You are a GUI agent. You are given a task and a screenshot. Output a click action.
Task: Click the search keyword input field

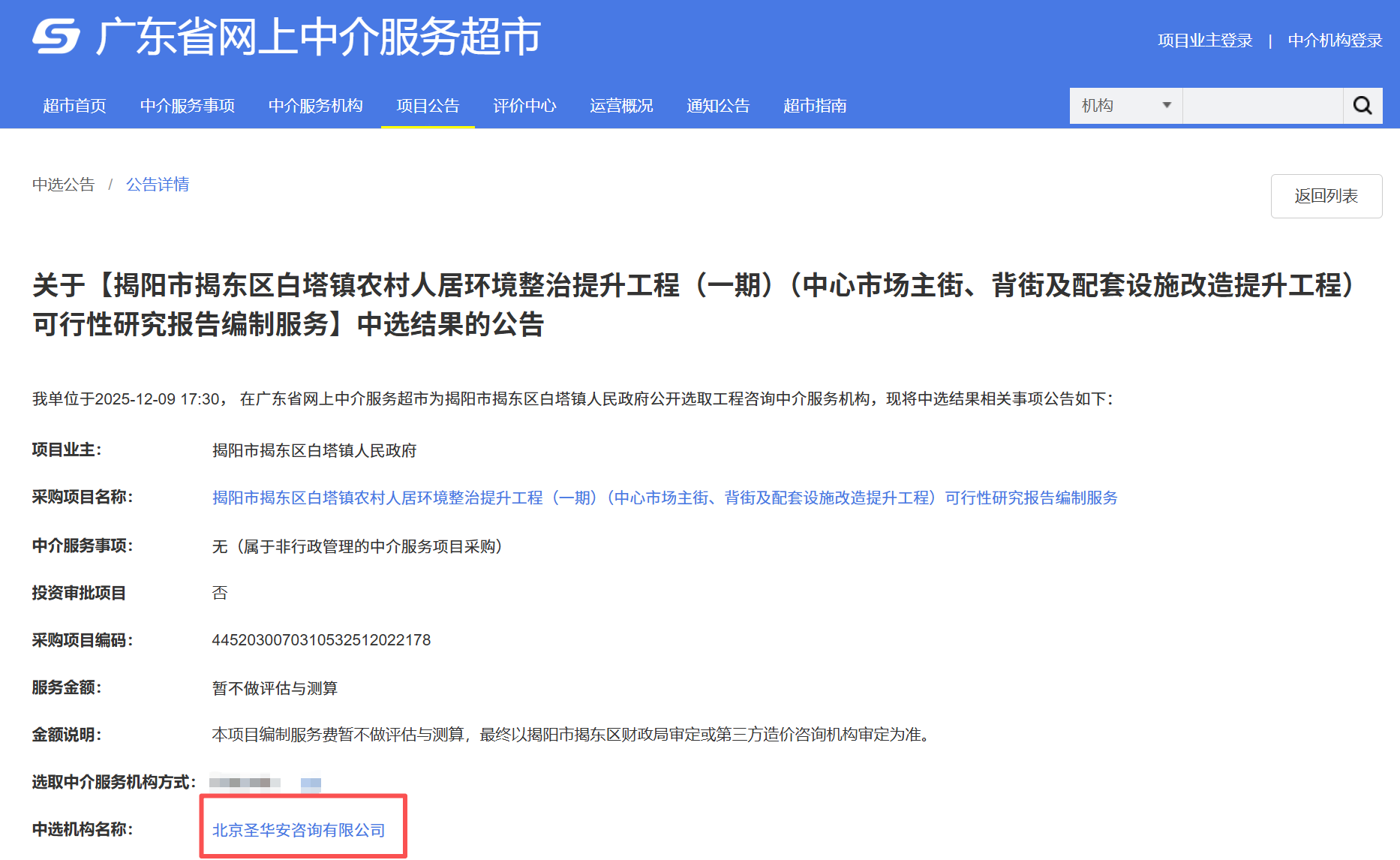1262,106
